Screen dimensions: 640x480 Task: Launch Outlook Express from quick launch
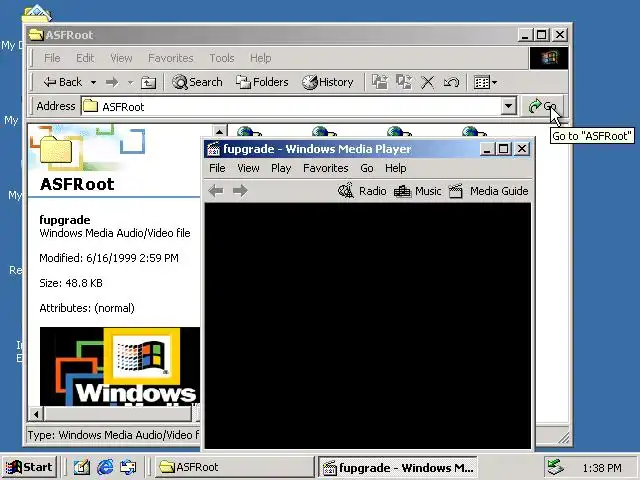pos(128,467)
